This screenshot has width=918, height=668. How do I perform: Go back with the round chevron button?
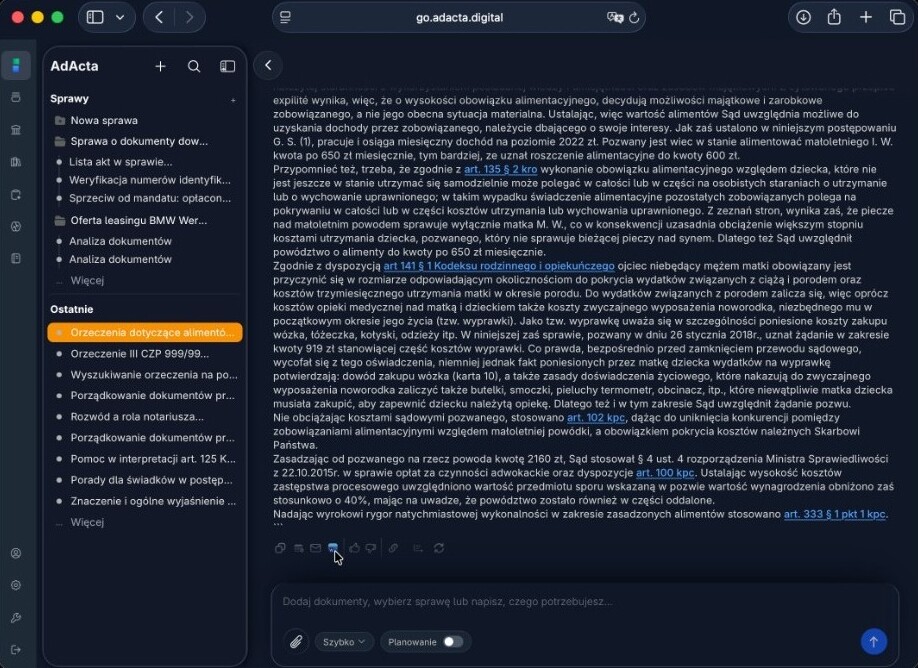[268, 65]
